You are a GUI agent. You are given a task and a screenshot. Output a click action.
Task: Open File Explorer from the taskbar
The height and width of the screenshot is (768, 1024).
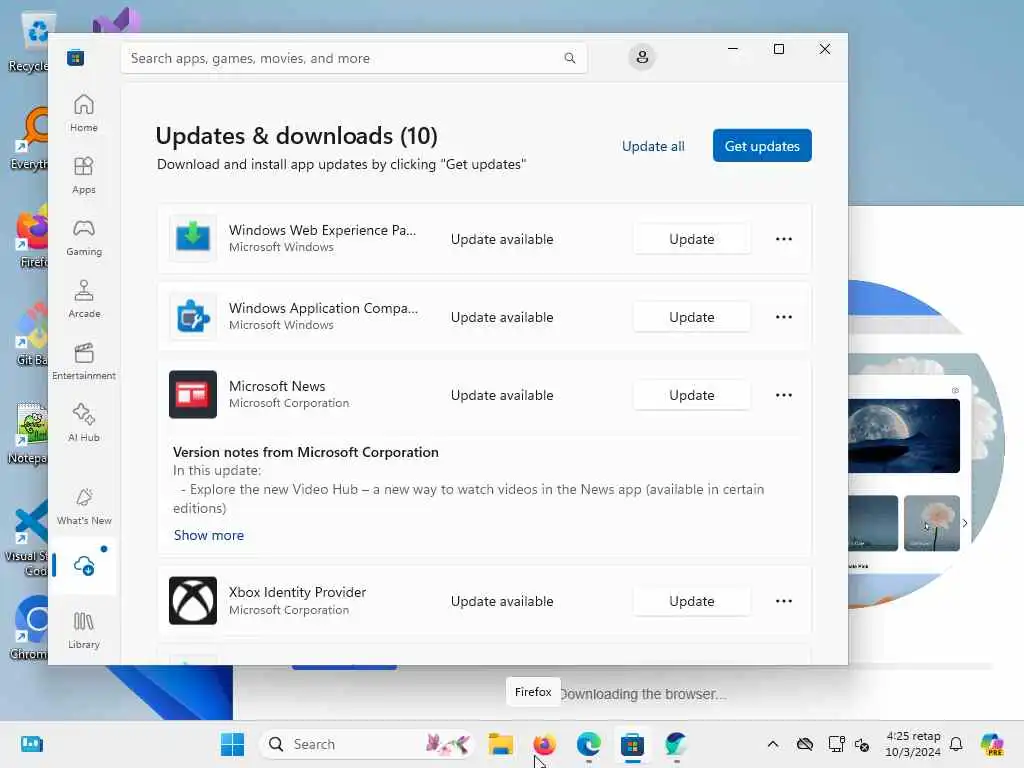[x=501, y=744]
